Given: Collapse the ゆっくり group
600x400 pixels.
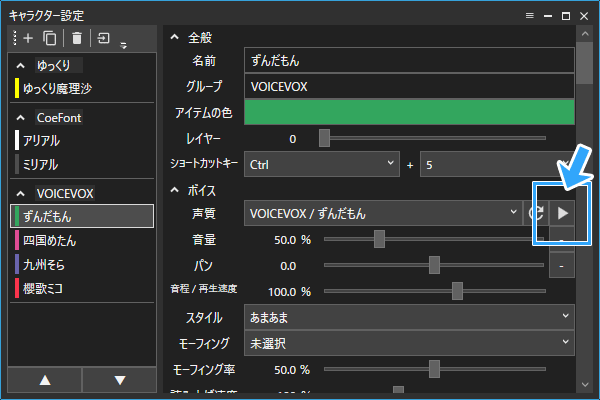Looking at the screenshot, I should click(x=21, y=66).
